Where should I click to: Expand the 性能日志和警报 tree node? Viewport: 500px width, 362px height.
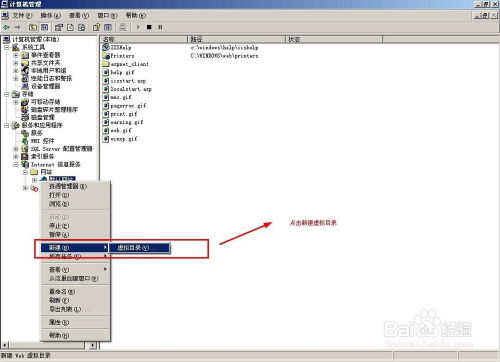(x=16, y=78)
